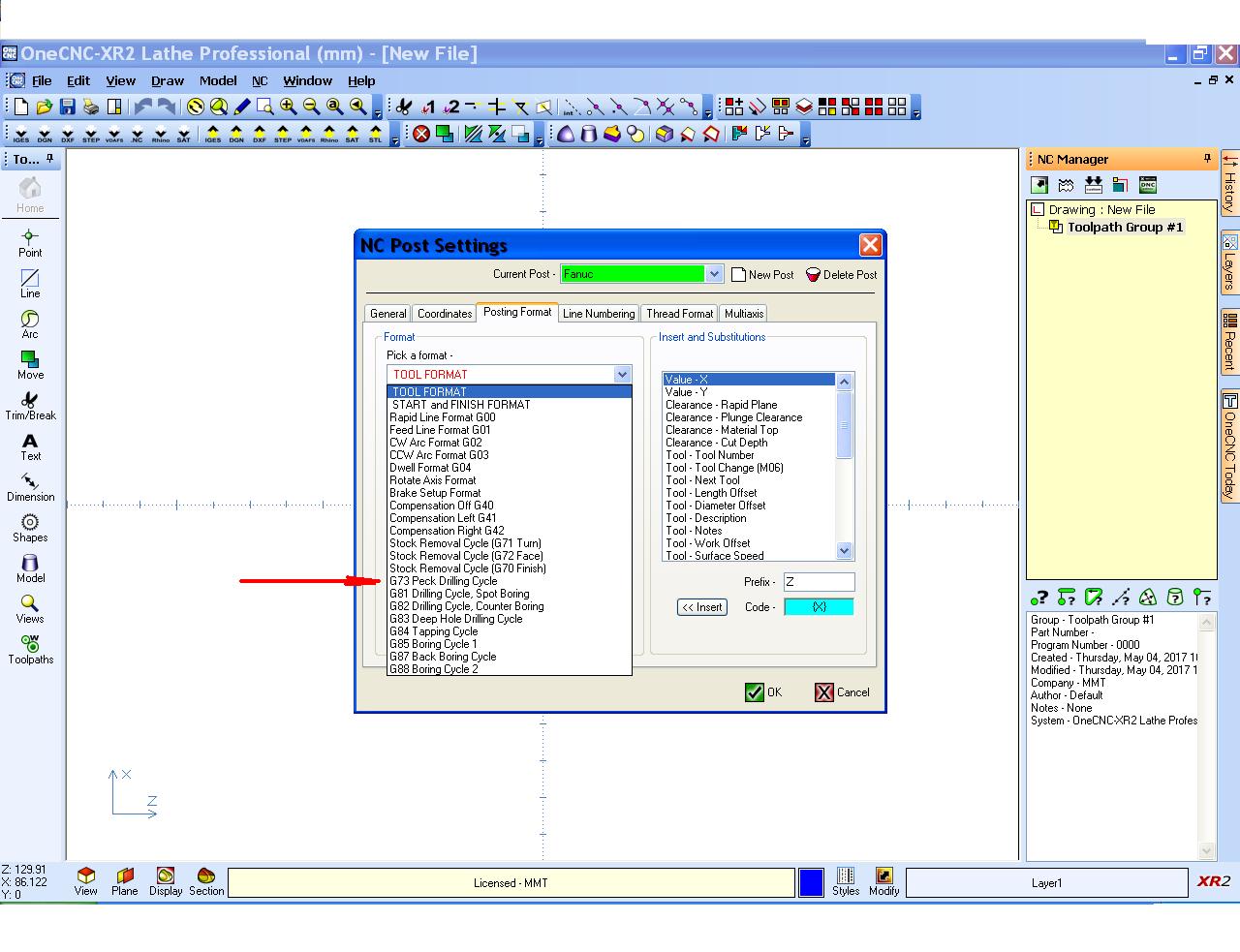Screen dimensions: 1240x952
Task: Click the DNC editor icon in NC Manager
Action: point(1148,185)
